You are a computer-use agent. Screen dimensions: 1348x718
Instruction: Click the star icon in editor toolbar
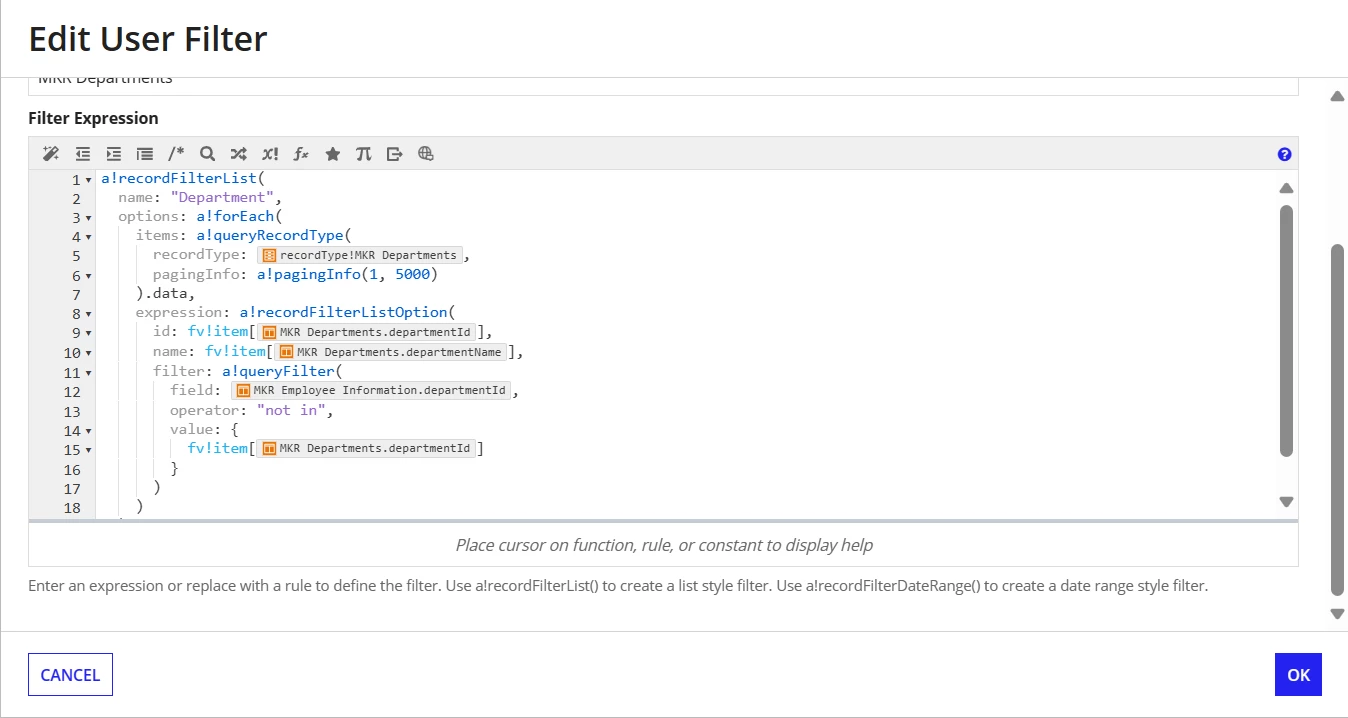(333, 154)
